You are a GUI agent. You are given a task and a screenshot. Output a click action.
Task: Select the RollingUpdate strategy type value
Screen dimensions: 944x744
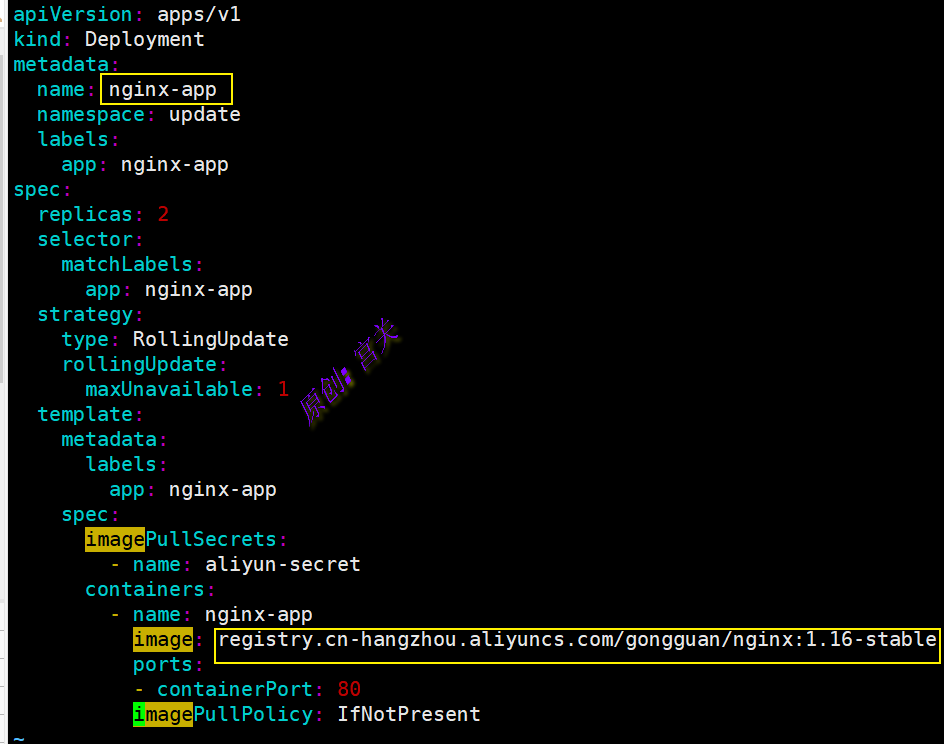pyautogui.click(x=210, y=339)
